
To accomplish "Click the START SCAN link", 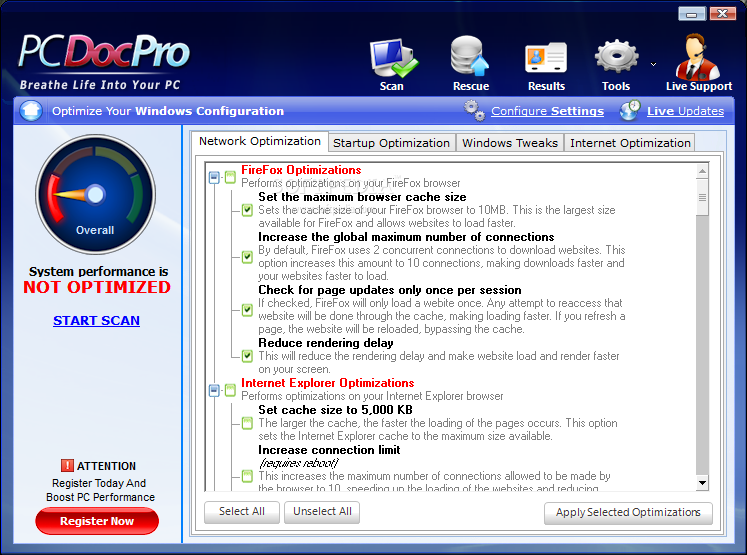I will coord(96,321).
